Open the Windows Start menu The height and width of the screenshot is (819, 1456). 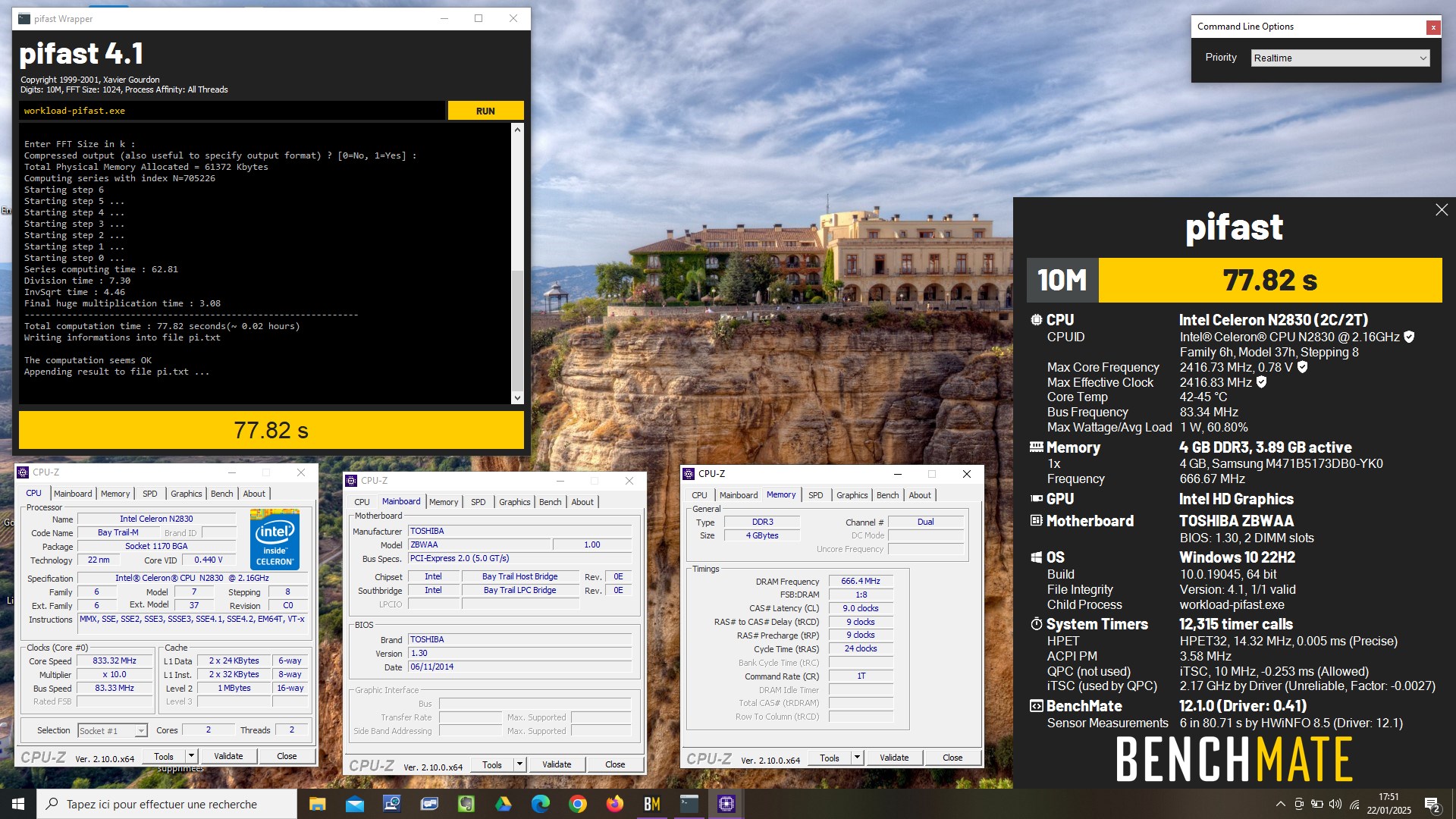[x=18, y=804]
